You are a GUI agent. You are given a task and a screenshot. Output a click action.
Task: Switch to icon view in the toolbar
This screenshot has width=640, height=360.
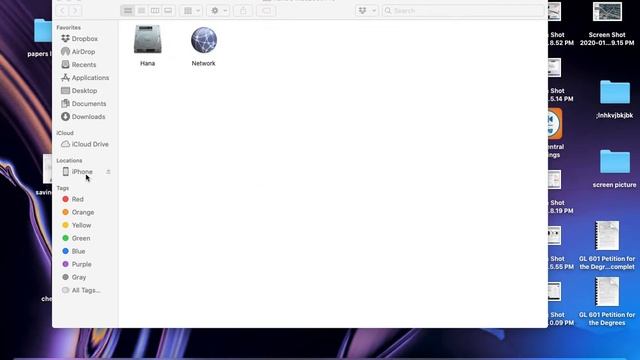tap(128, 11)
